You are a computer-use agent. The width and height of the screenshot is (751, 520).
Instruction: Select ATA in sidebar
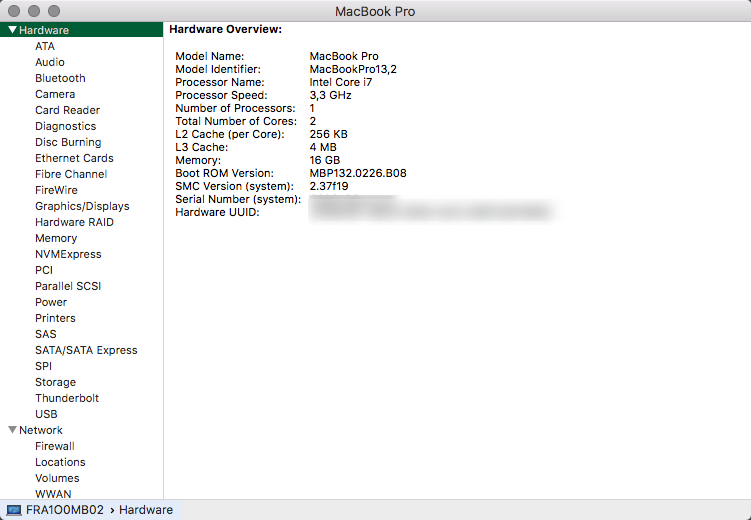(x=45, y=46)
